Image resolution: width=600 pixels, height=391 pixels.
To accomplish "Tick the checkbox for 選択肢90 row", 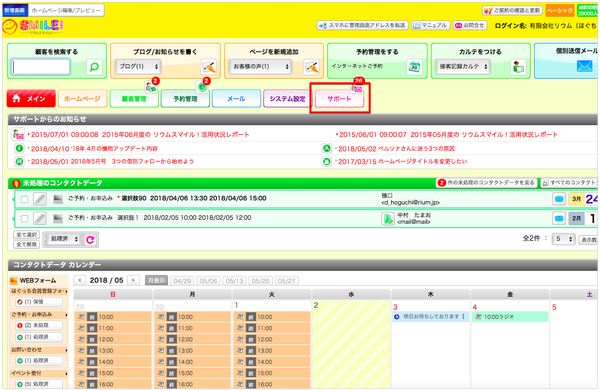I will point(24,199).
